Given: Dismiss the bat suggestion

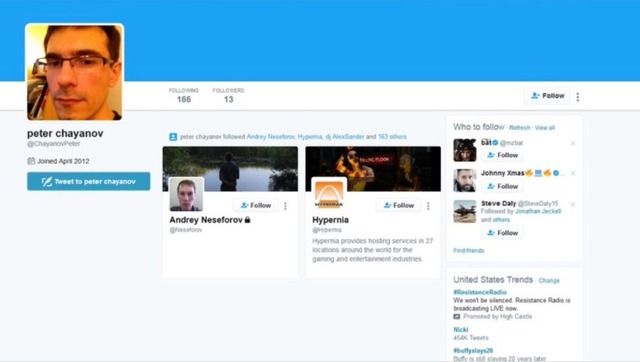Looking at the screenshot, I should [x=573, y=143].
